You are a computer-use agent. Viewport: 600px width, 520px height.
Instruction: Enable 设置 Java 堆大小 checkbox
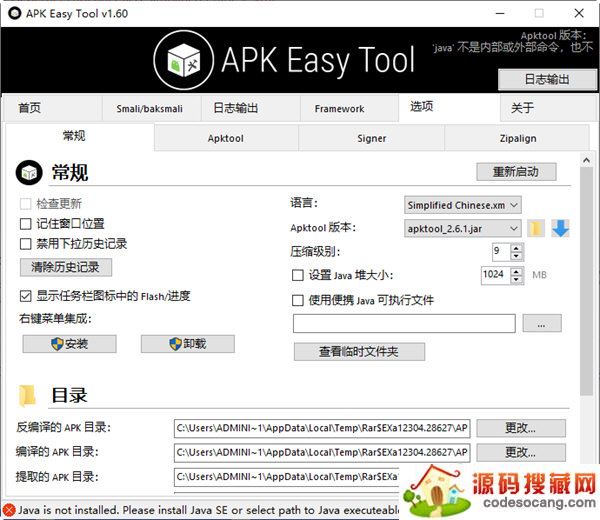[x=298, y=275]
